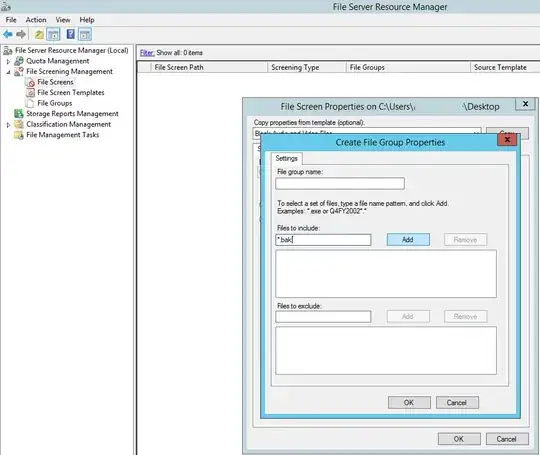Open the Action menu
The image size is (540, 455).
36,20
